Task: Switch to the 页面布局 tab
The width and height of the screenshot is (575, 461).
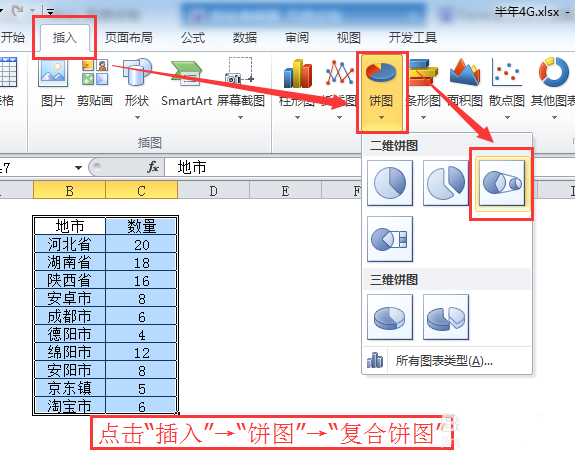Action: click(128, 37)
